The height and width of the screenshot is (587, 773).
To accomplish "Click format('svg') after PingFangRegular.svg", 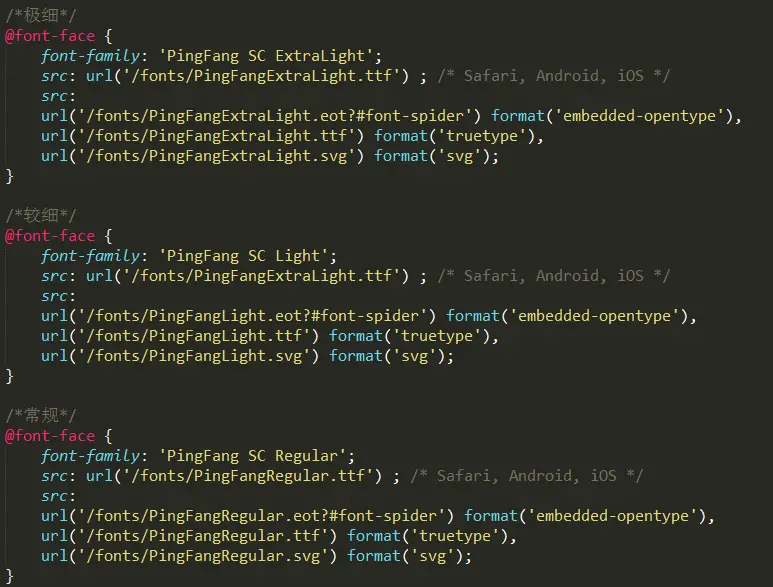I will tap(405, 556).
